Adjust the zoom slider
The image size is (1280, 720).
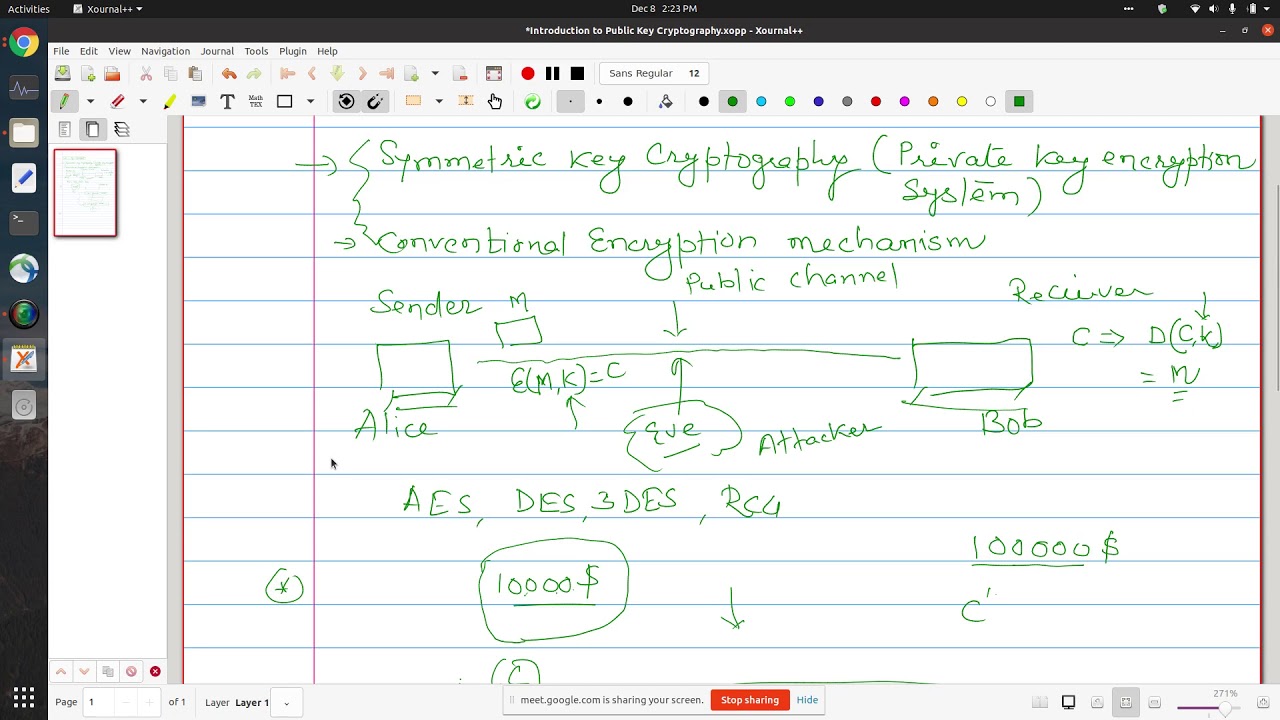click(x=1210, y=708)
